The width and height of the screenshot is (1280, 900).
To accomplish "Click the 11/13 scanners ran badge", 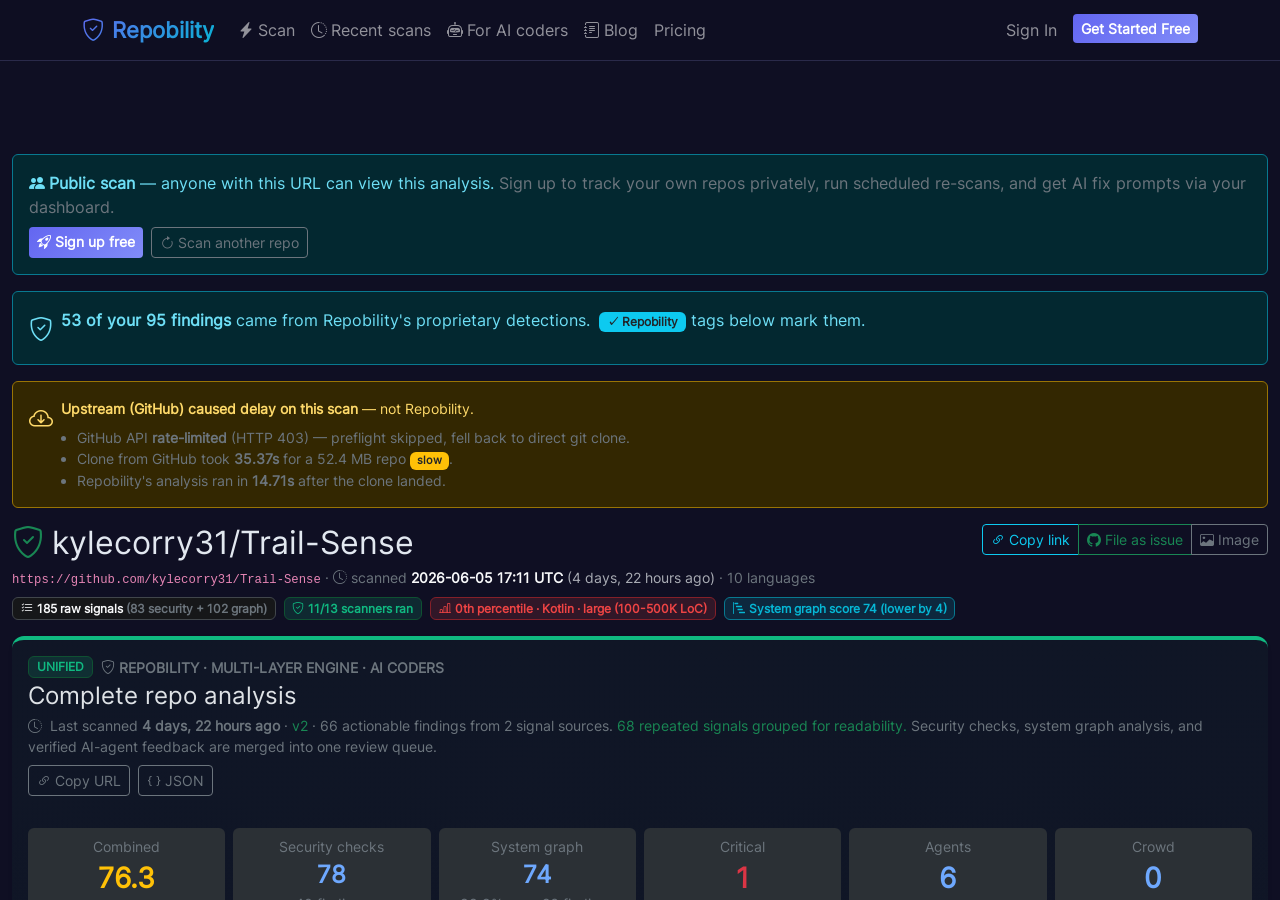I will coord(353,608).
